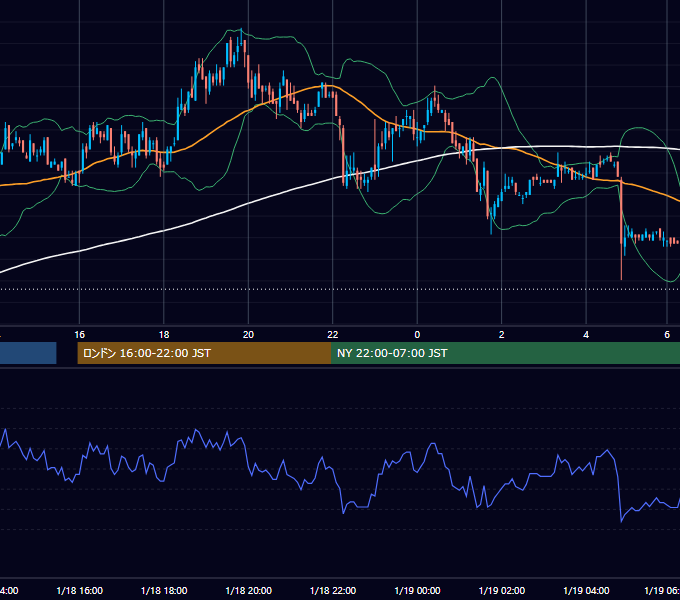Click the 1/18 18:00 label on oscillator axis

(x=164, y=591)
